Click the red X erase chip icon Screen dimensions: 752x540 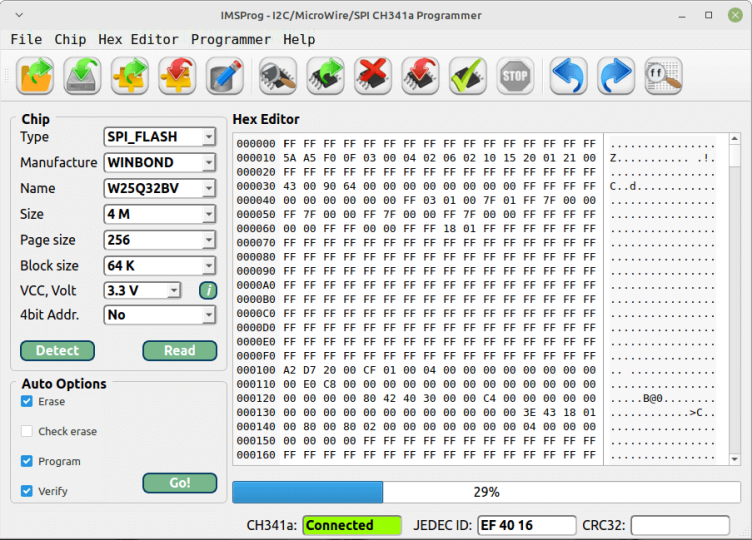pyautogui.click(x=373, y=76)
